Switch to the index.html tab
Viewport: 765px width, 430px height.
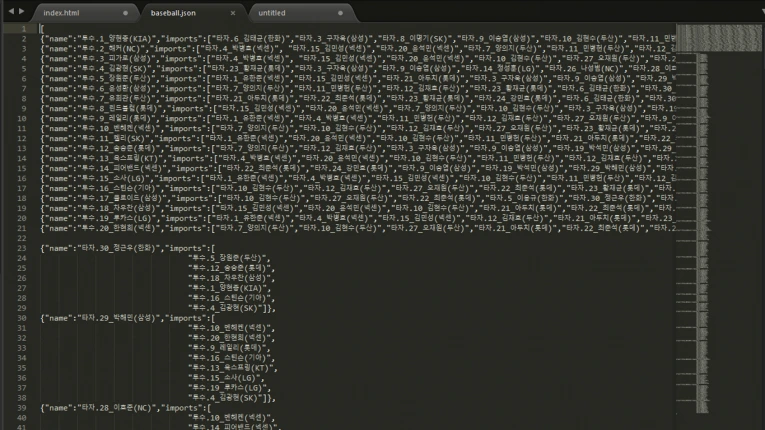tap(61, 13)
